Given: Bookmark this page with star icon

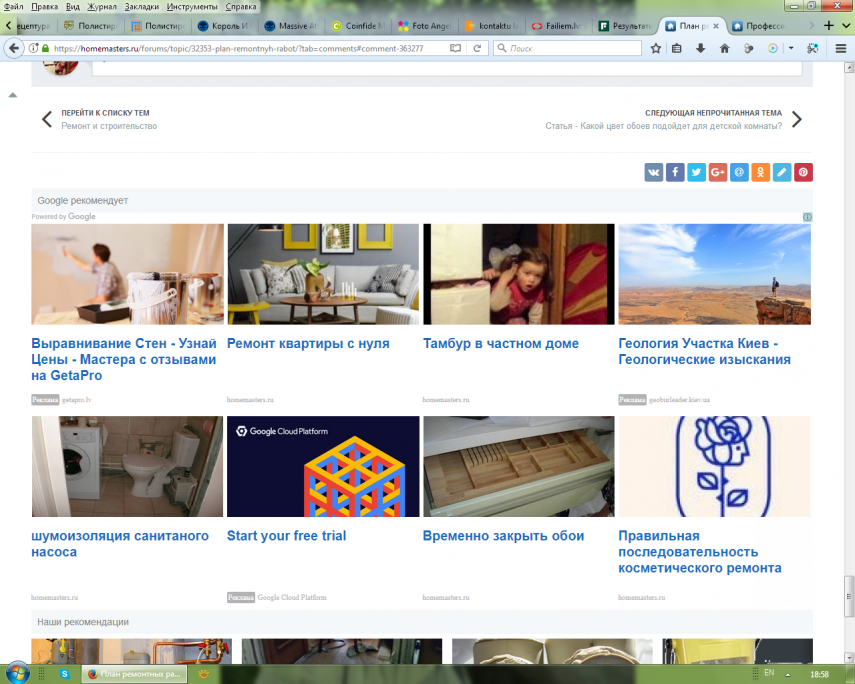Looking at the screenshot, I should pyautogui.click(x=656, y=48).
